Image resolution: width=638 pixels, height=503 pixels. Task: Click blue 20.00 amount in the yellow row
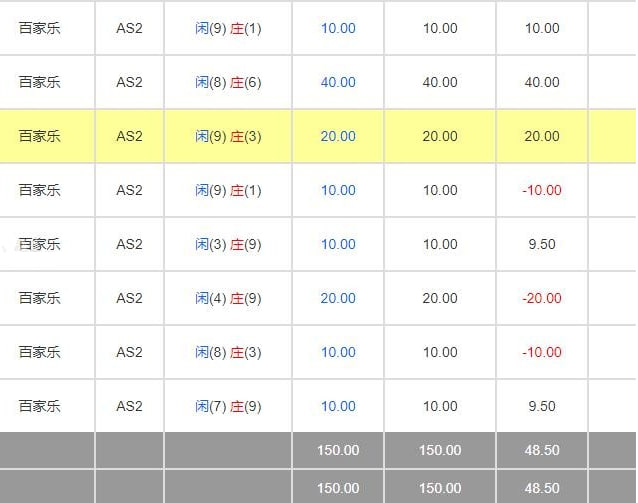(x=338, y=136)
